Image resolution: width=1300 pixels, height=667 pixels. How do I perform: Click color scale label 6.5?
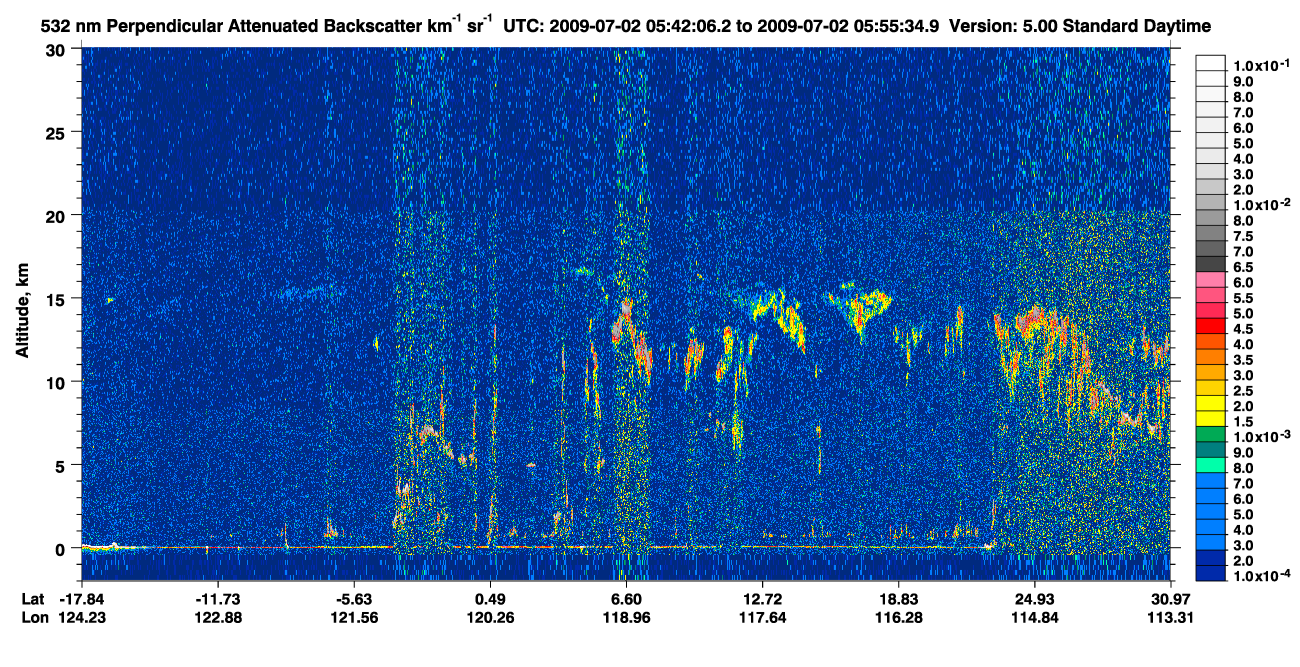pos(1244,267)
